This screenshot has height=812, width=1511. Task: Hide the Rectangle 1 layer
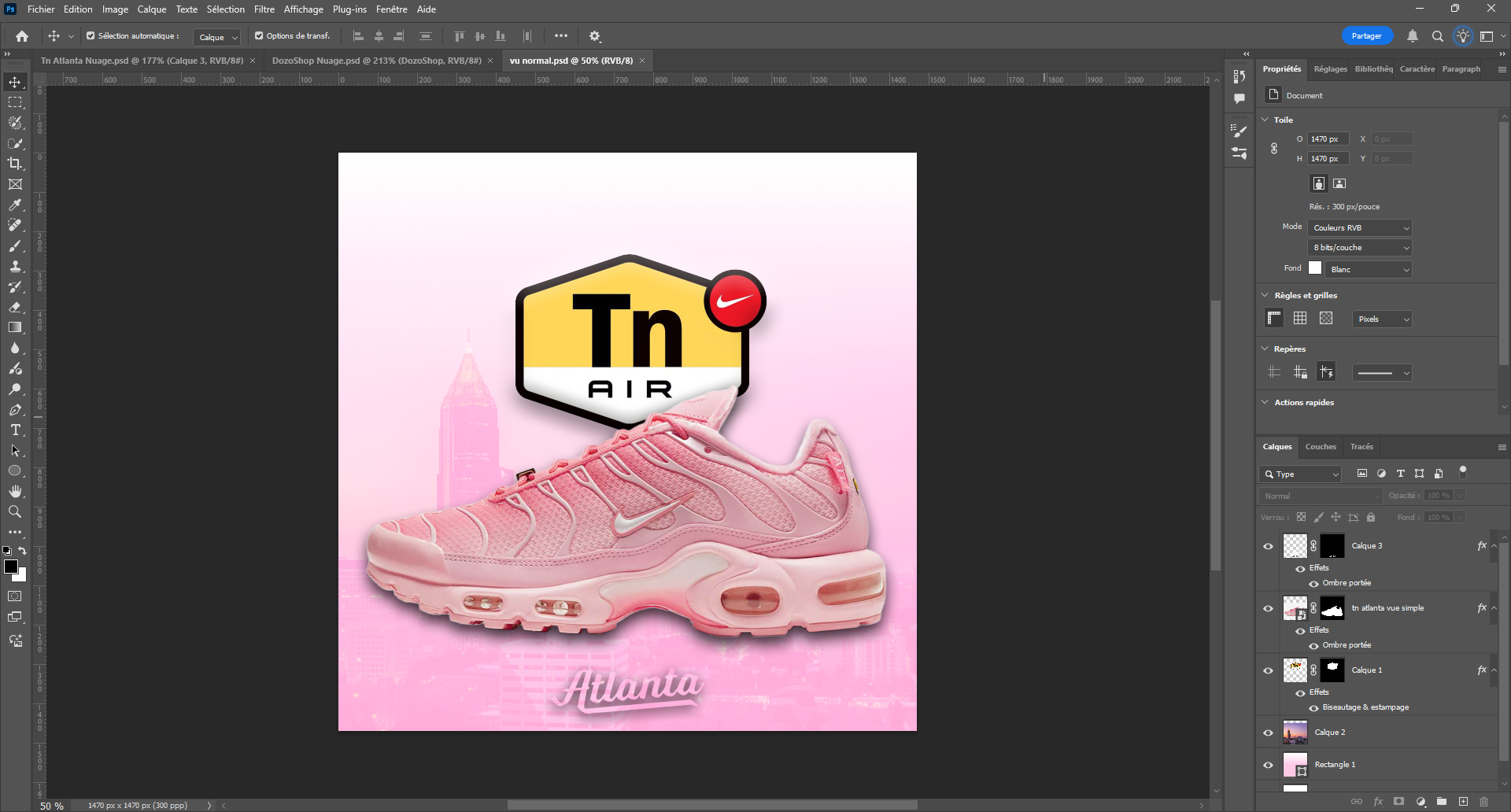(1268, 765)
